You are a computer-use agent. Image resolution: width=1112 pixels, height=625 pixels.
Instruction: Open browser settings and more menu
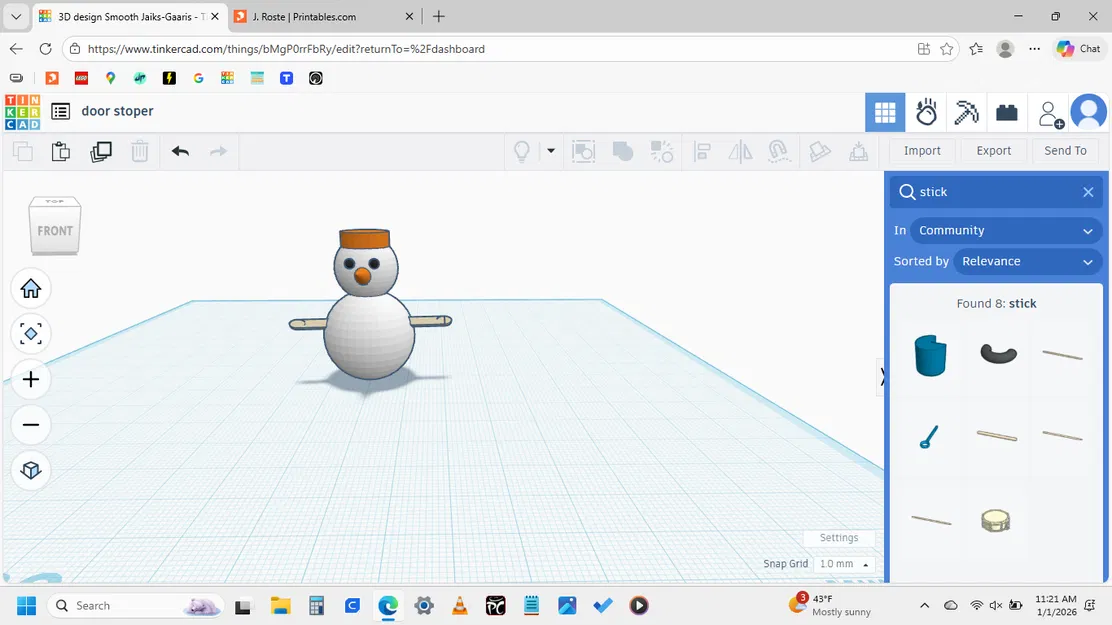pos(1035,49)
